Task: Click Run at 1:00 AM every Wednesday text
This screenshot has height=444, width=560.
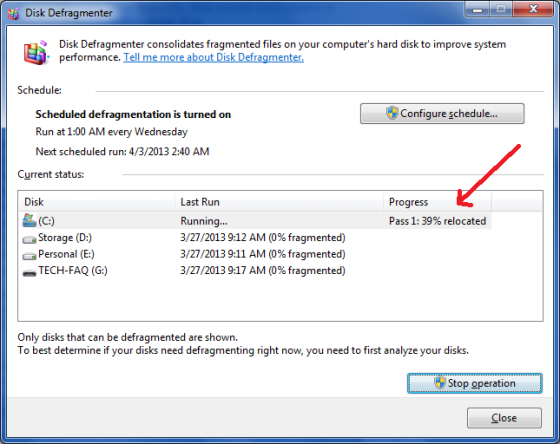Action: (111, 132)
